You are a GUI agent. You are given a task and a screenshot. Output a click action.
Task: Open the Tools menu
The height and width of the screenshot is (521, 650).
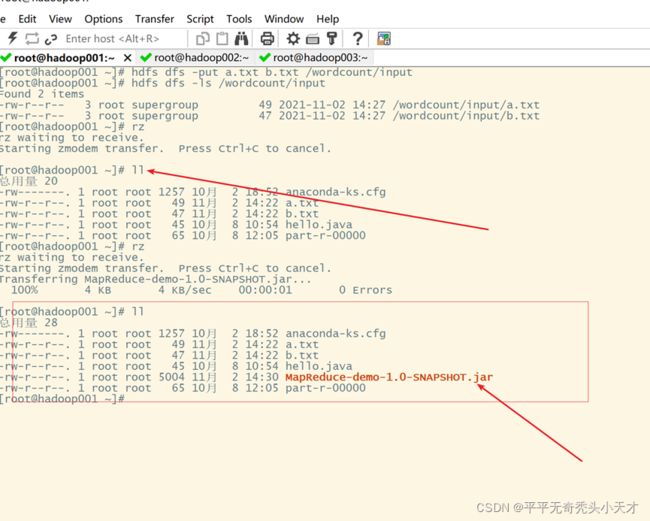[239, 19]
